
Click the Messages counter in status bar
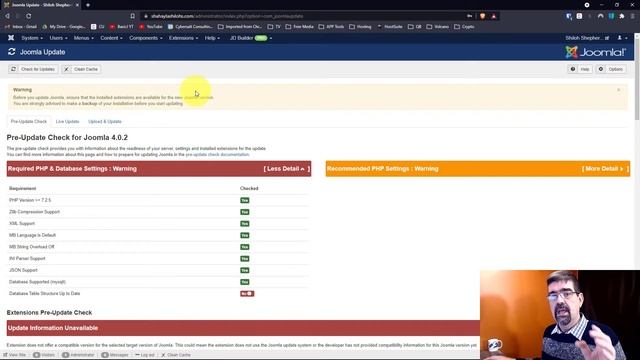tap(115, 355)
